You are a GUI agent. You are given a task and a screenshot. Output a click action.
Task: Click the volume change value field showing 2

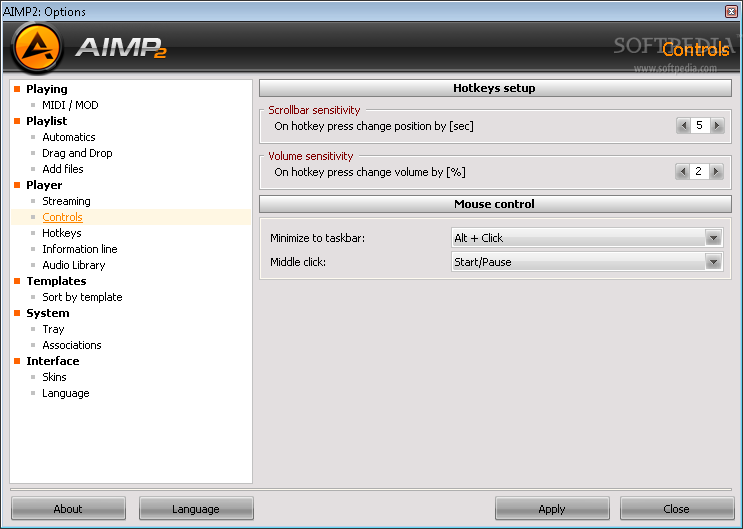(699, 171)
